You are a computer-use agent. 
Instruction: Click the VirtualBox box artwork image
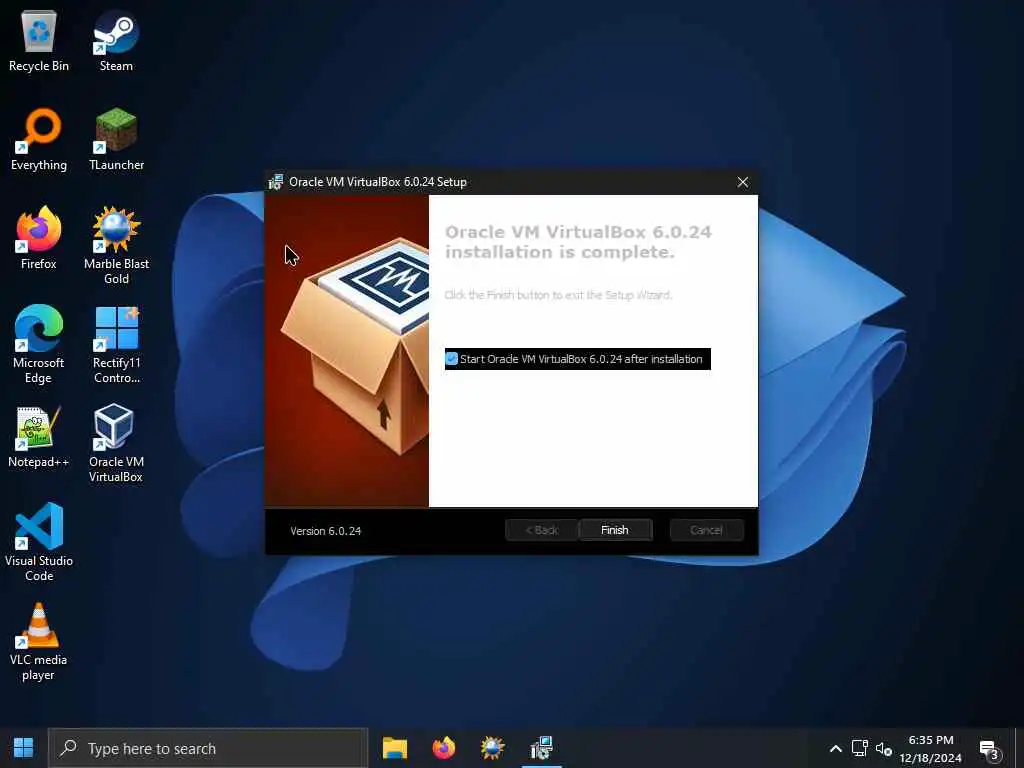pyautogui.click(x=347, y=351)
